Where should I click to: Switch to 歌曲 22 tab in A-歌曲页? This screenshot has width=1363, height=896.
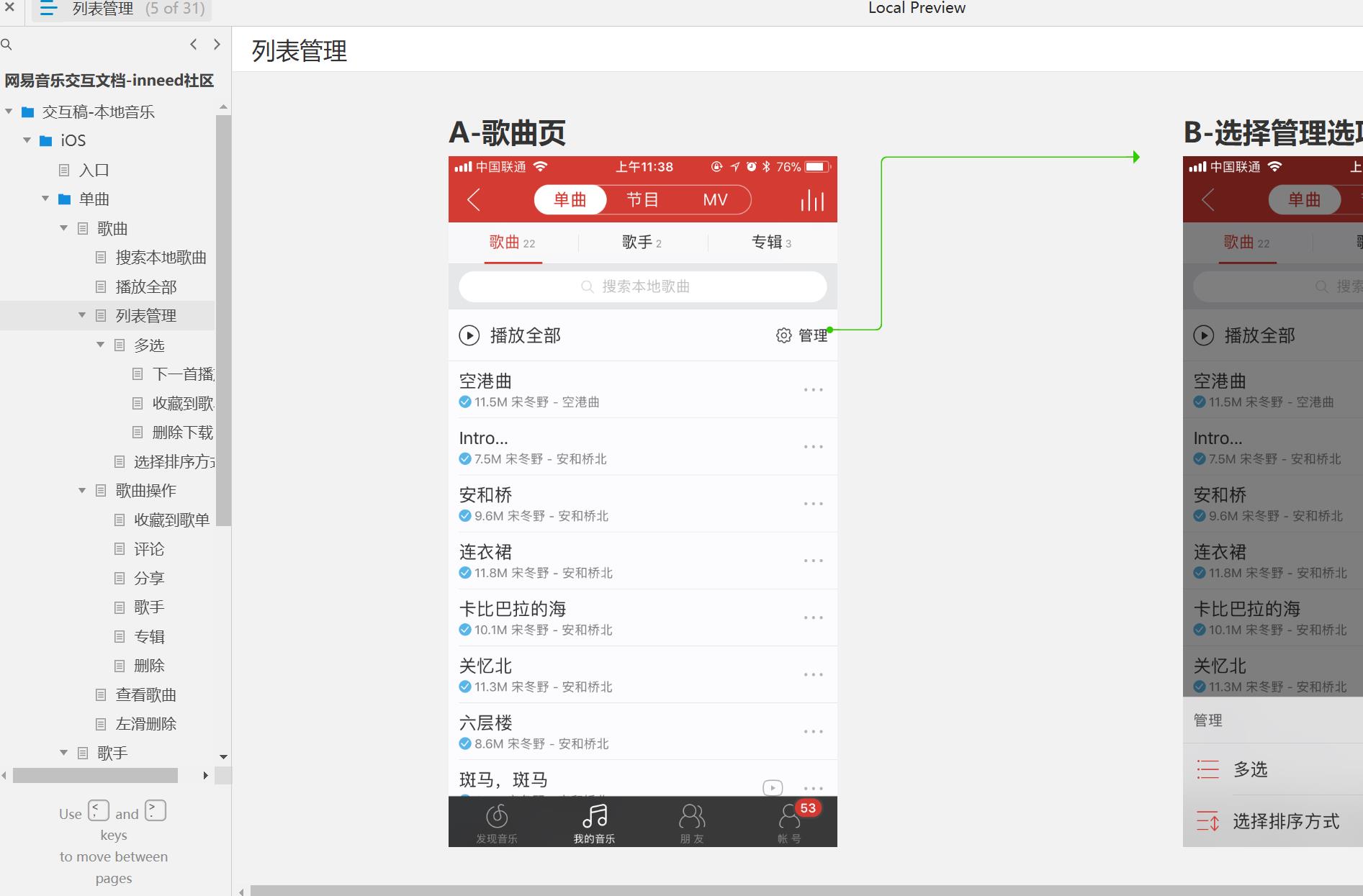pyautogui.click(x=513, y=243)
